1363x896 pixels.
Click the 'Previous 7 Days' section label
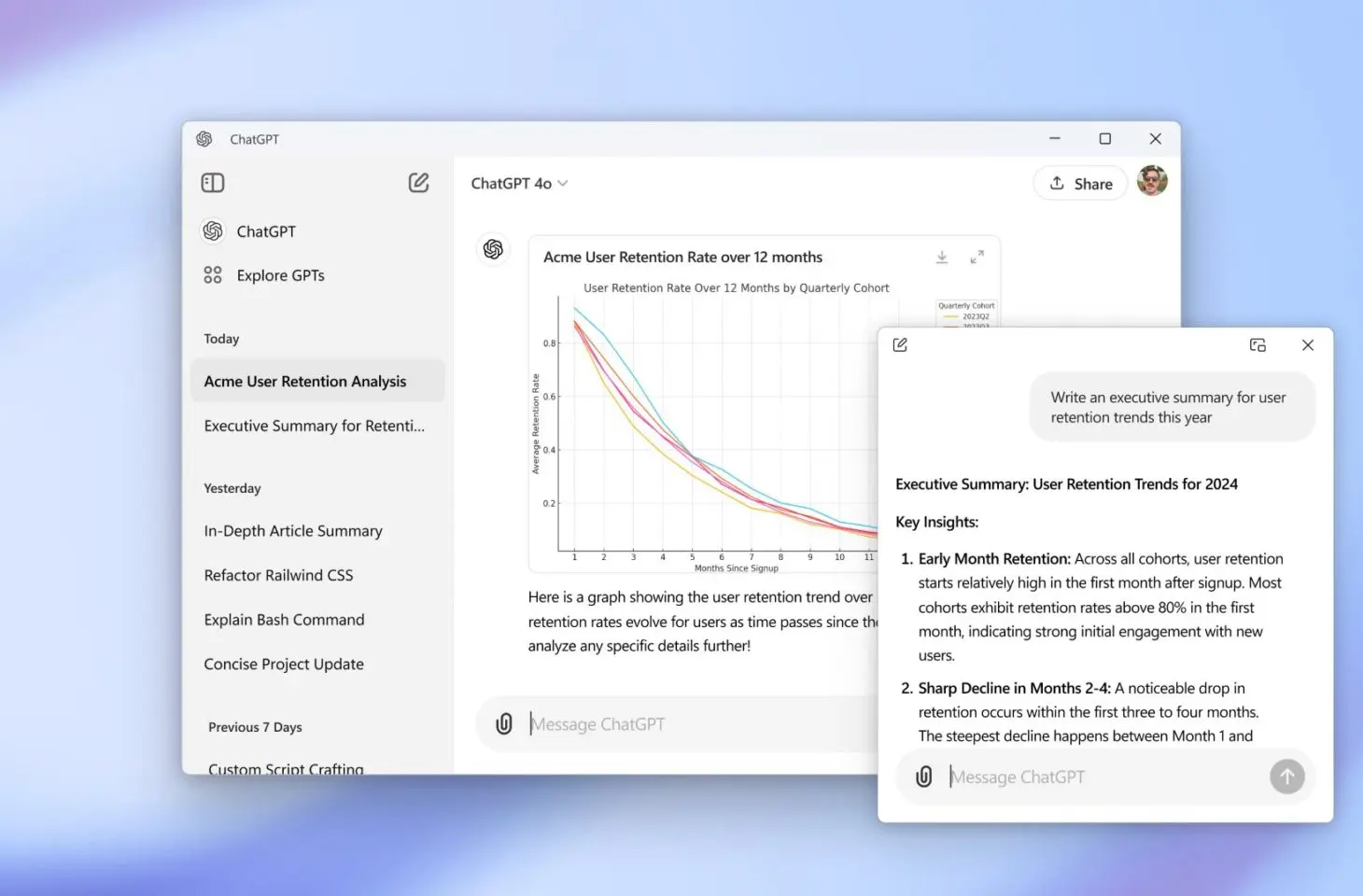255,727
